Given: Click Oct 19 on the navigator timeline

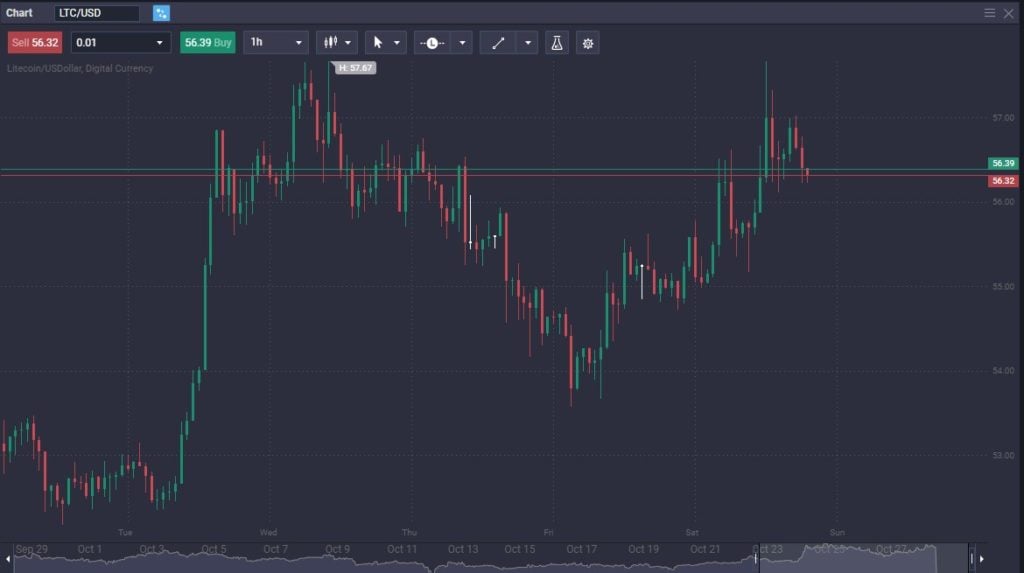Looking at the screenshot, I should [x=643, y=549].
